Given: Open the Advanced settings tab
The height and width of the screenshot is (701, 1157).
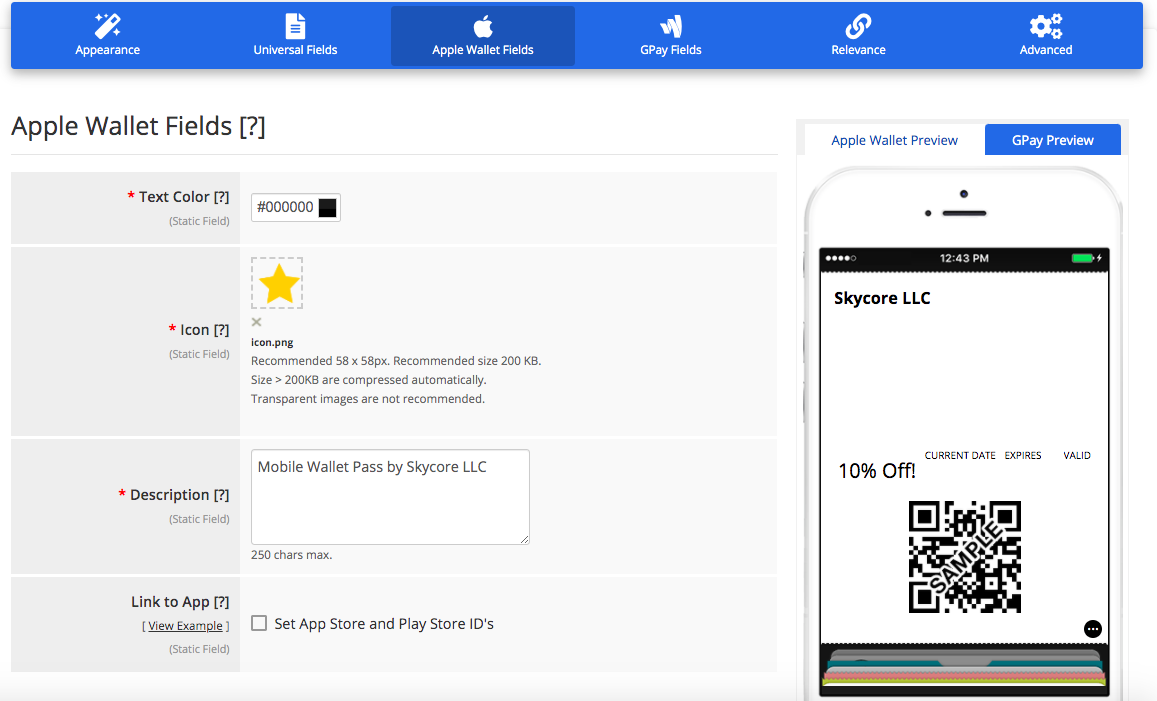Looking at the screenshot, I should pyautogui.click(x=1046, y=35).
